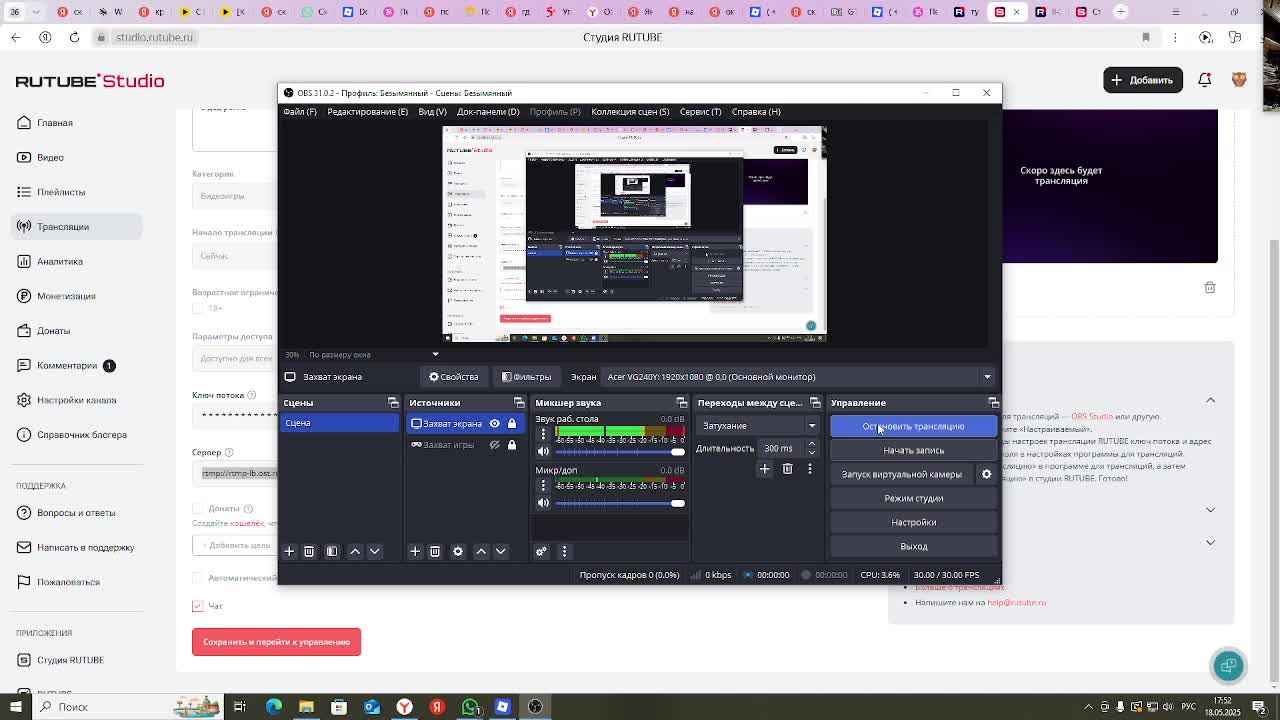This screenshot has height=720, width=1280.
Task: Open audio mixer panel three-dot menu
Action: (564, 551)
